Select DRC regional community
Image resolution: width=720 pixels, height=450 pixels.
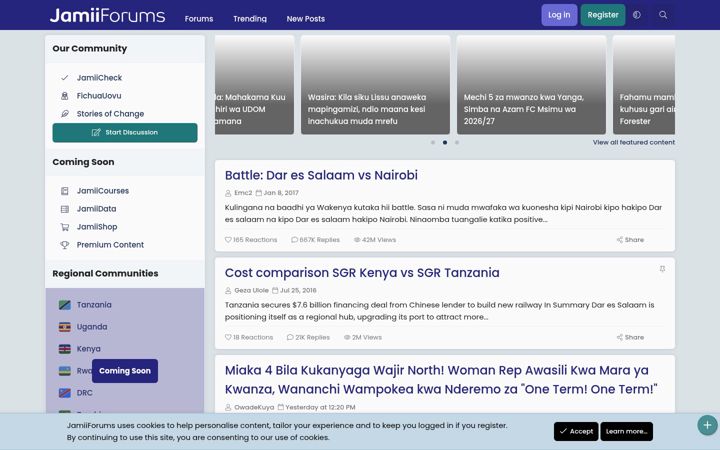[84, 393]
